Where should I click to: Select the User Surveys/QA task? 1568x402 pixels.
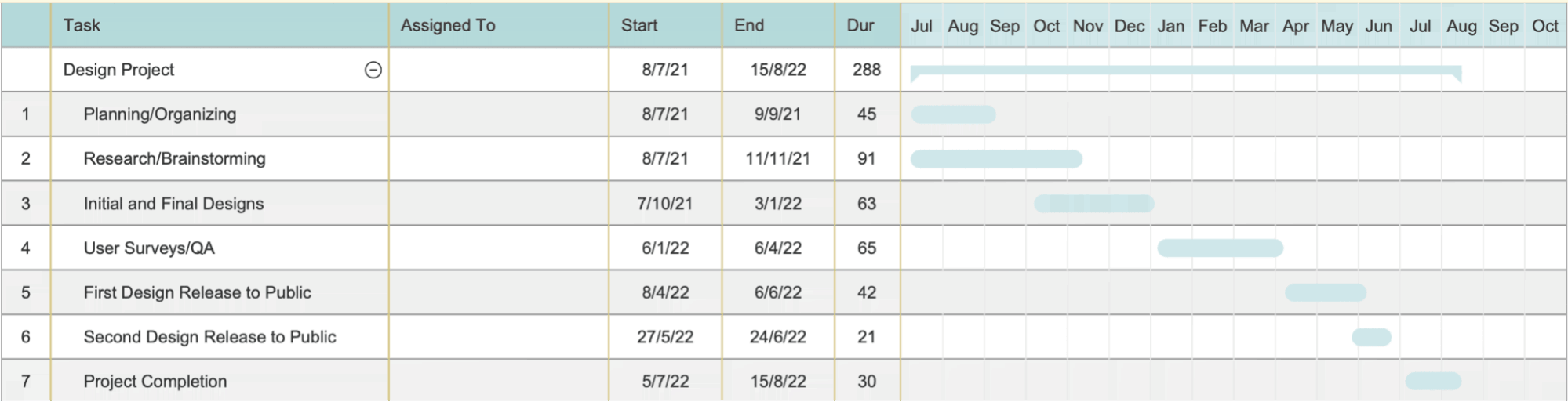tap(149, 248)
